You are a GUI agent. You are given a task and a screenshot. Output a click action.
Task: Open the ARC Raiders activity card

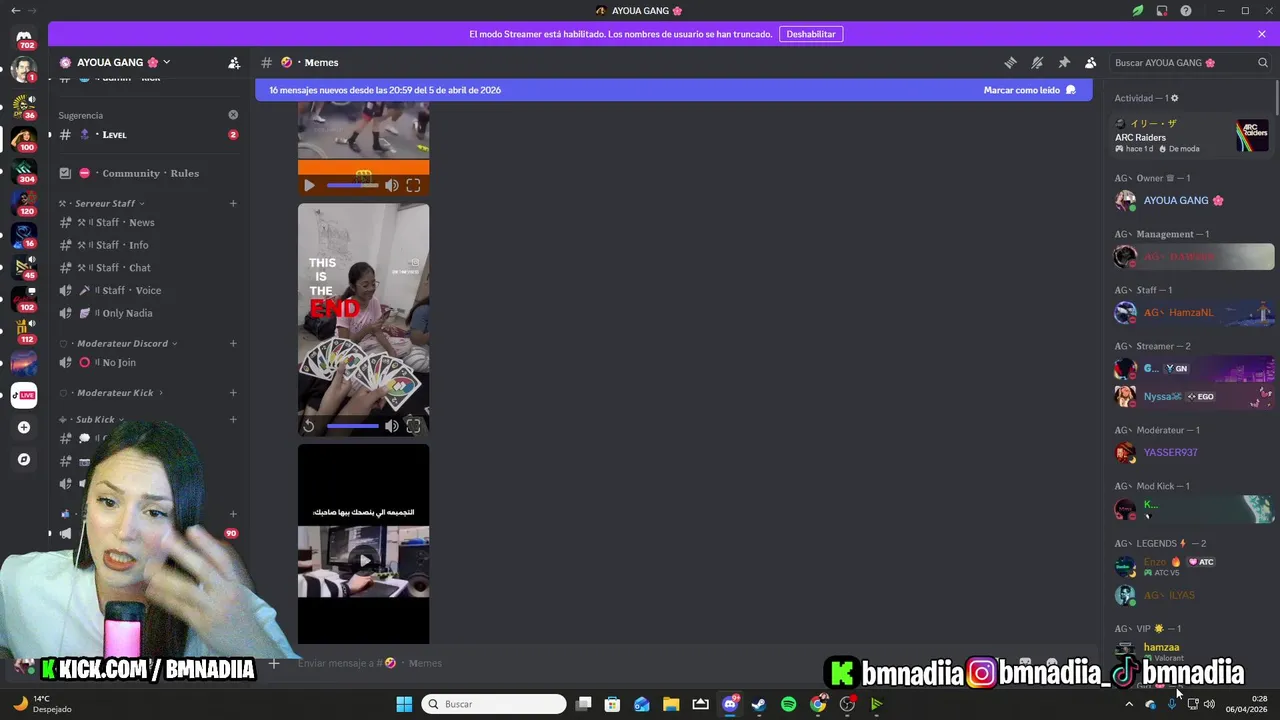(x=1193, y=135)
